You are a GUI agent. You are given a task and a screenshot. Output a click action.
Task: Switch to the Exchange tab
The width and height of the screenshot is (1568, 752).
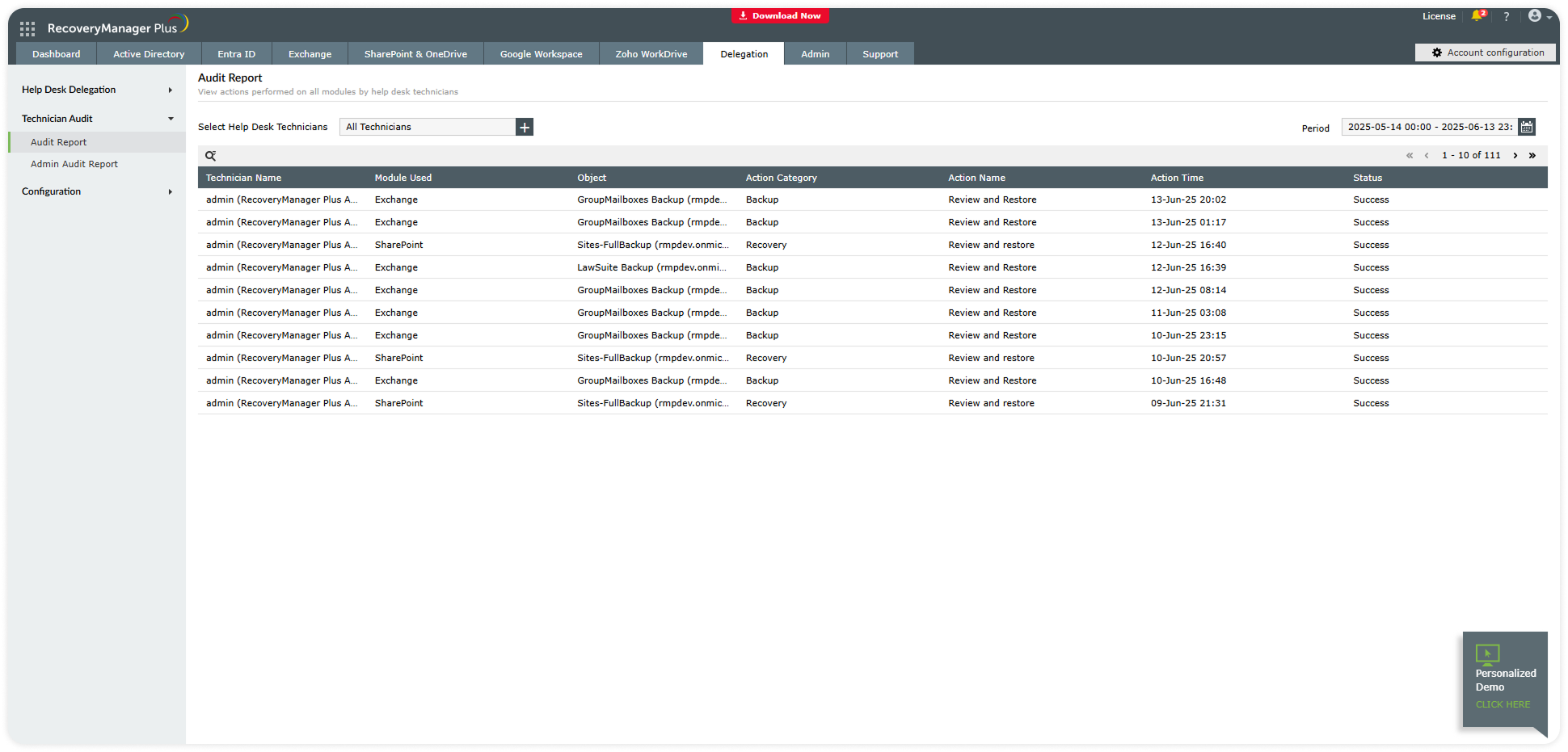click(310, 54)
